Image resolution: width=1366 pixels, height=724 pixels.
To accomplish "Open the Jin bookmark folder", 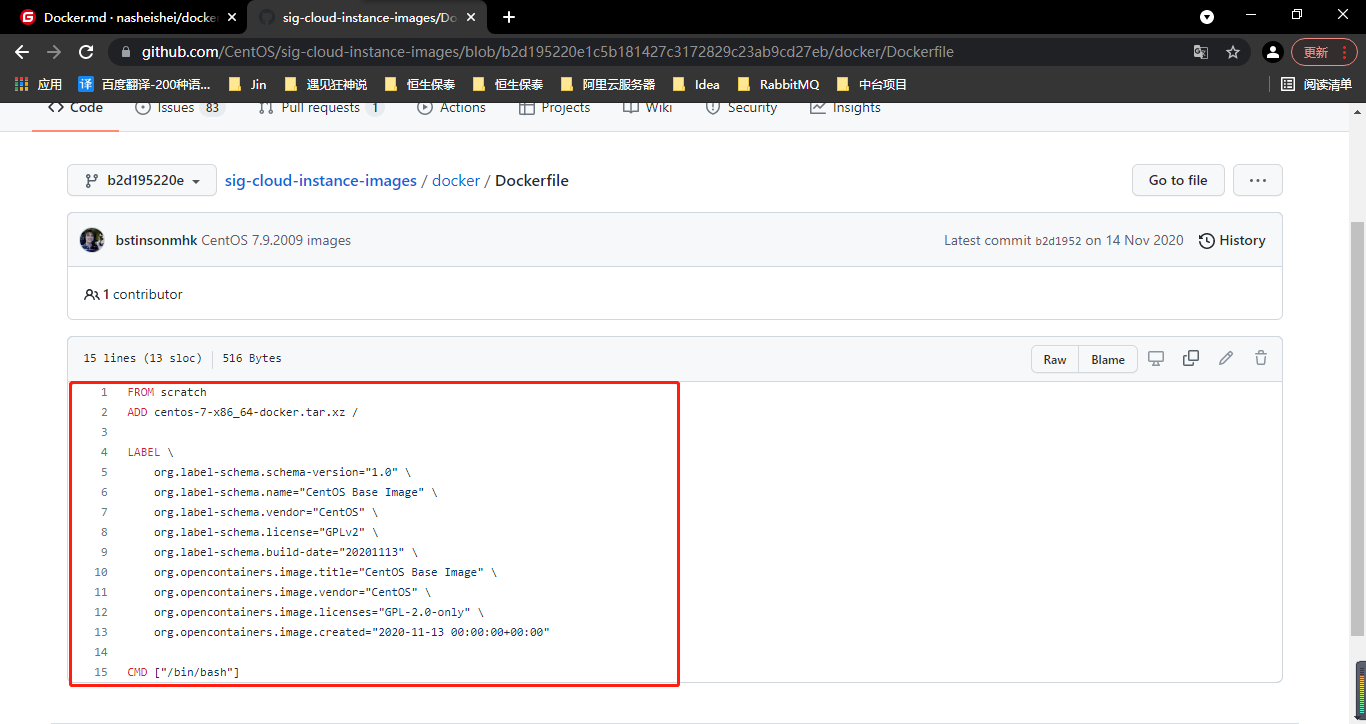I will point(247,85).
